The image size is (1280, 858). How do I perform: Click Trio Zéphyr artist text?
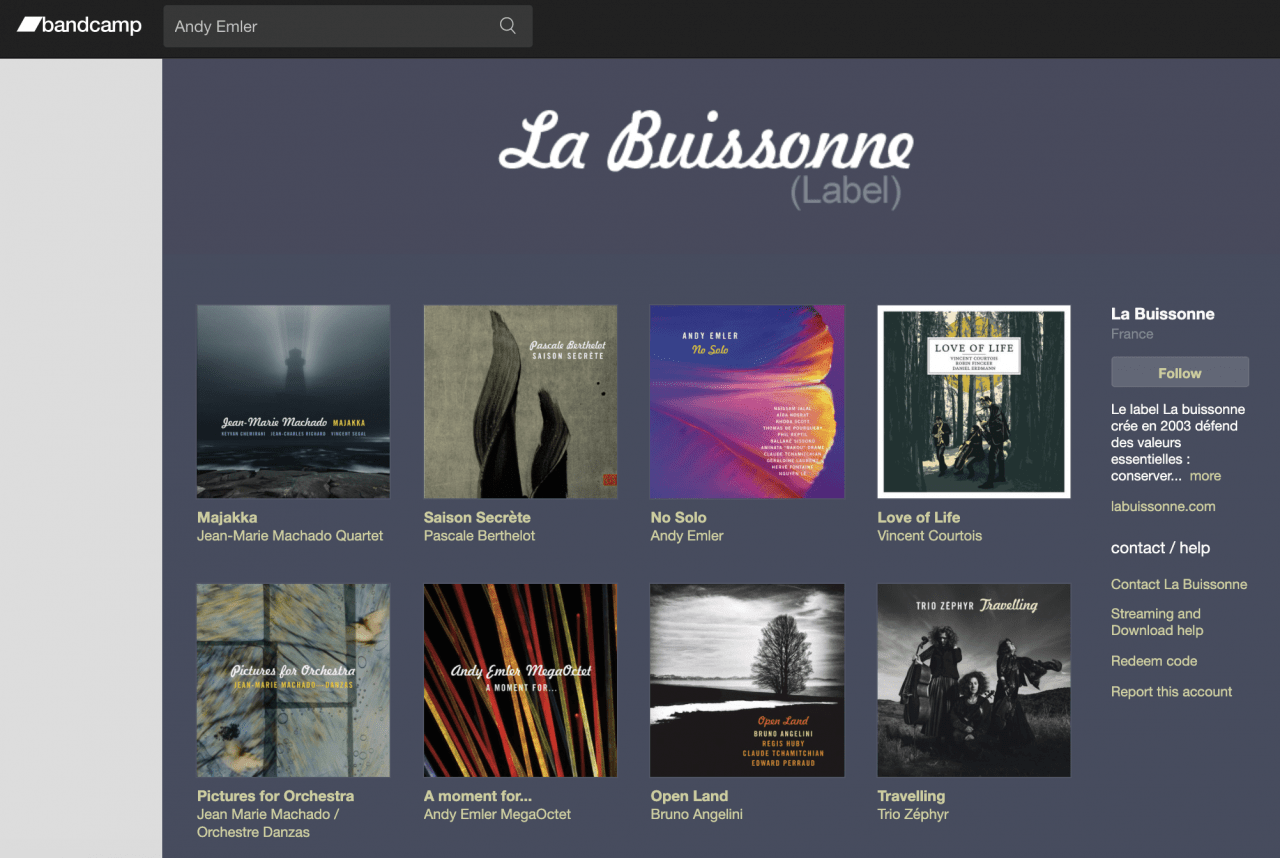[x=913, y=814]
